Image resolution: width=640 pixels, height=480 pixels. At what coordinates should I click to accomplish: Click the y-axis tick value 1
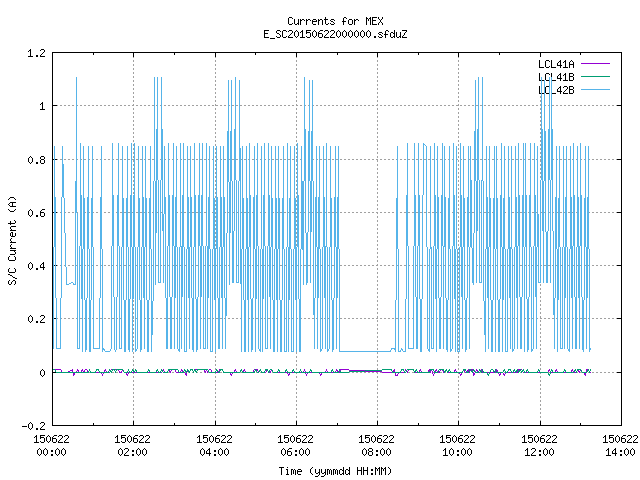coord(42,107)
